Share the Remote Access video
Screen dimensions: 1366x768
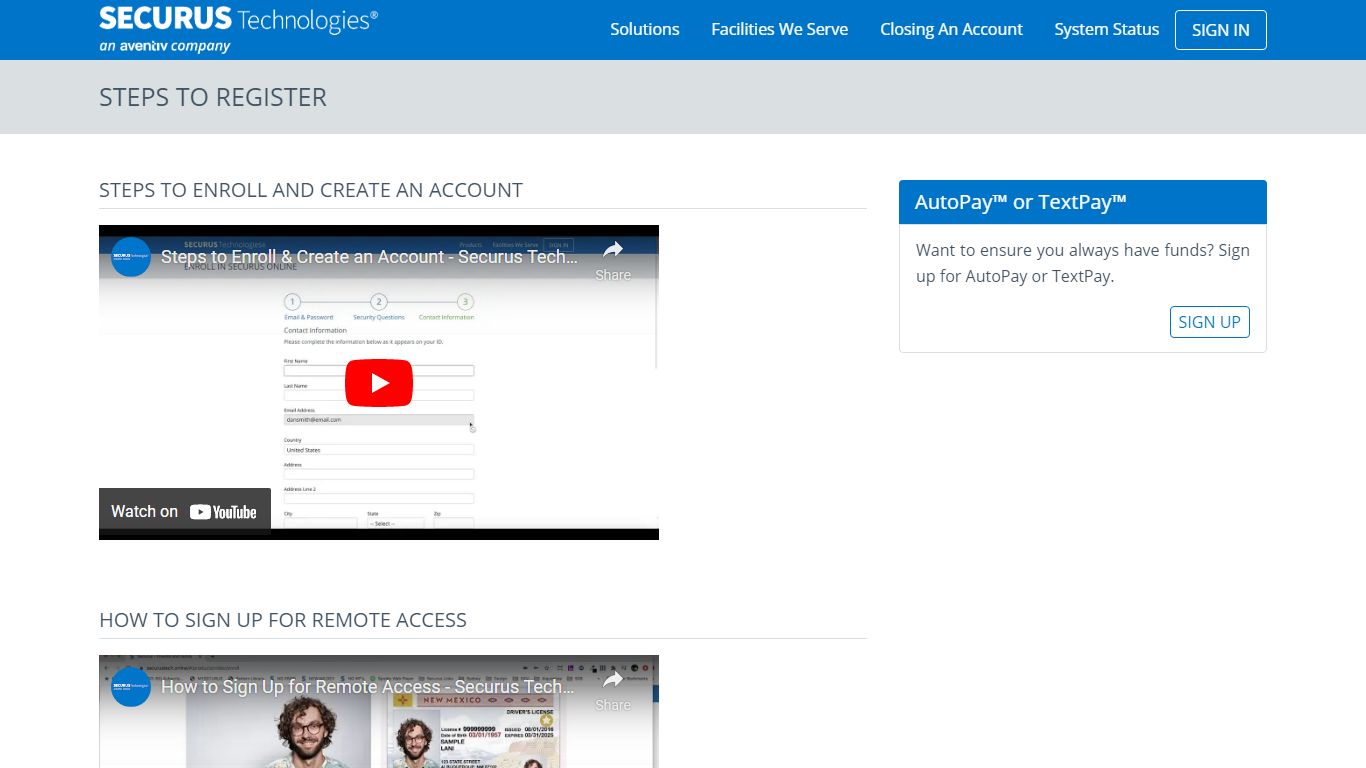(613, 690)
